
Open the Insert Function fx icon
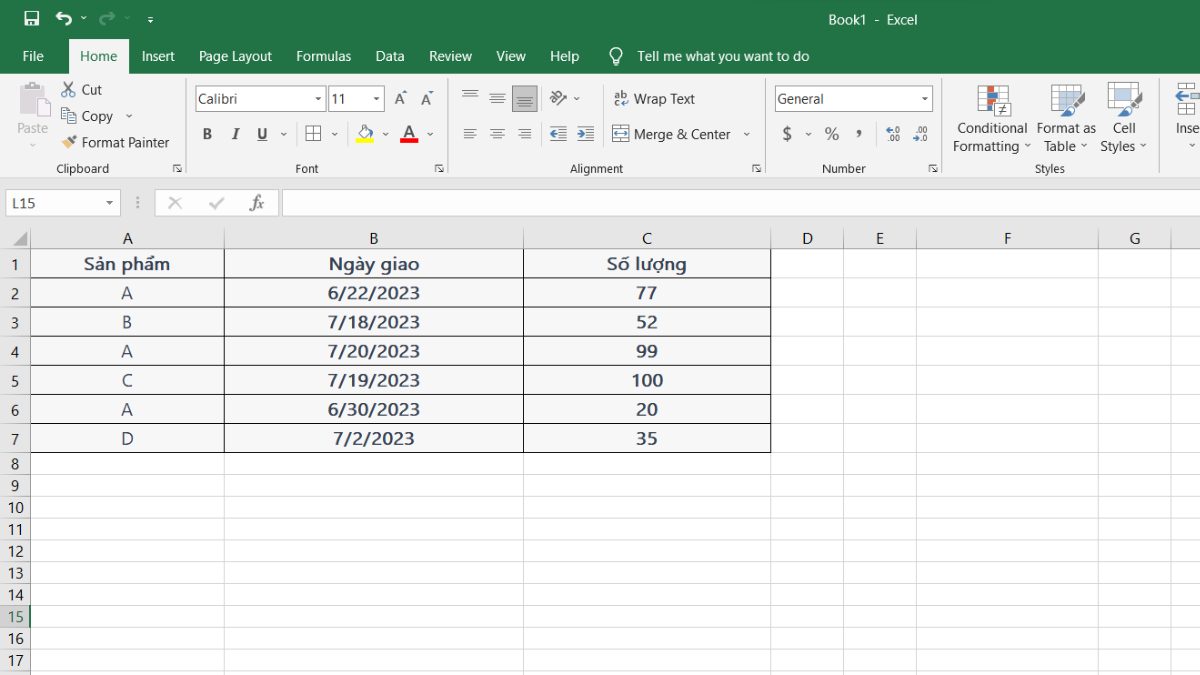[257, 203]
